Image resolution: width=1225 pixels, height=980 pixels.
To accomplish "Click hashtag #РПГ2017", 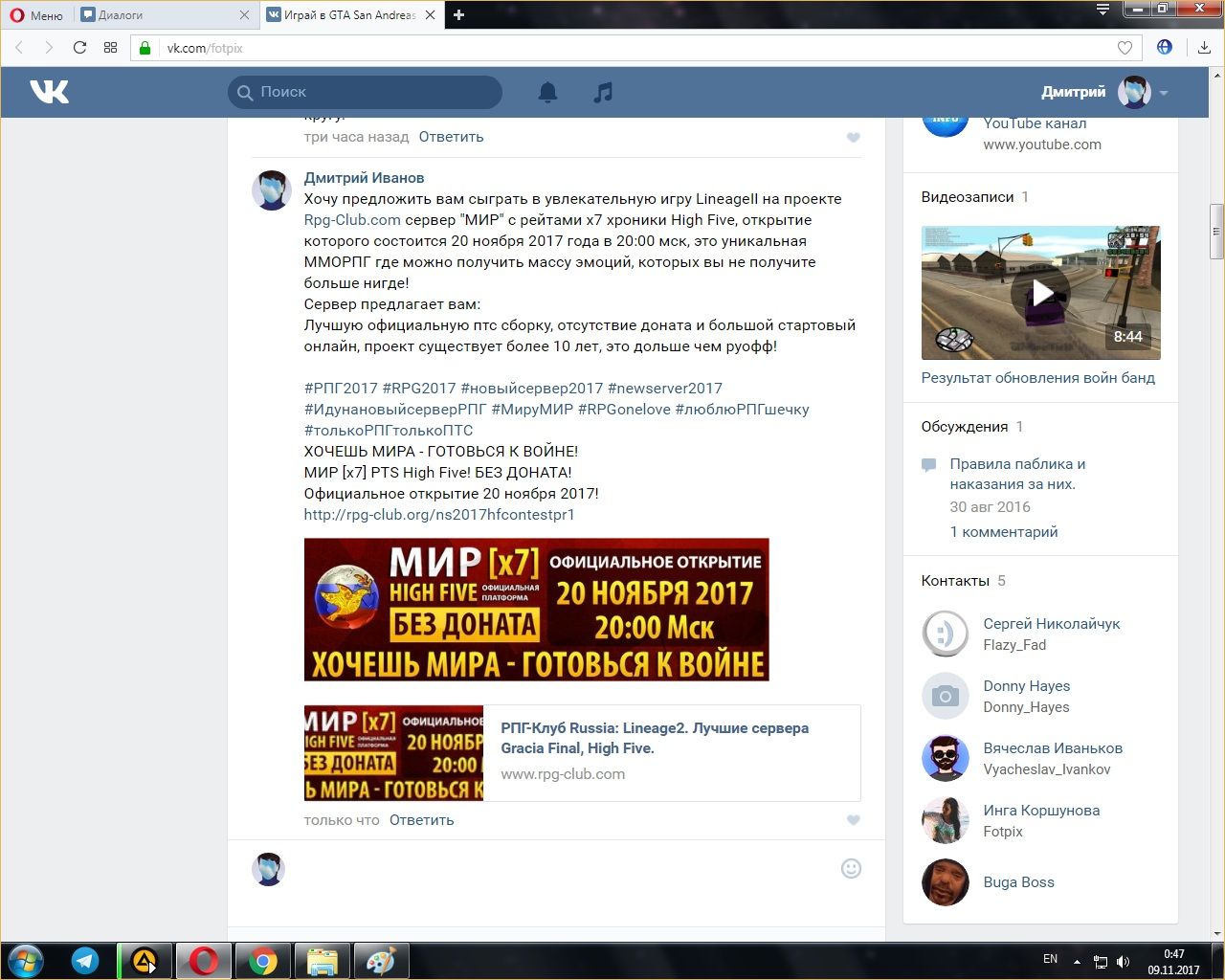I will [341, 389].
